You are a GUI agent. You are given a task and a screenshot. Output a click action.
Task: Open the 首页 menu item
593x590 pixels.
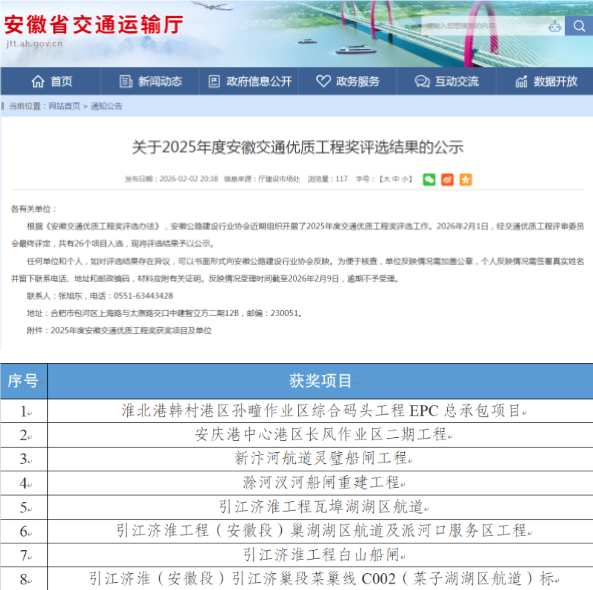(x=51, y=81)
